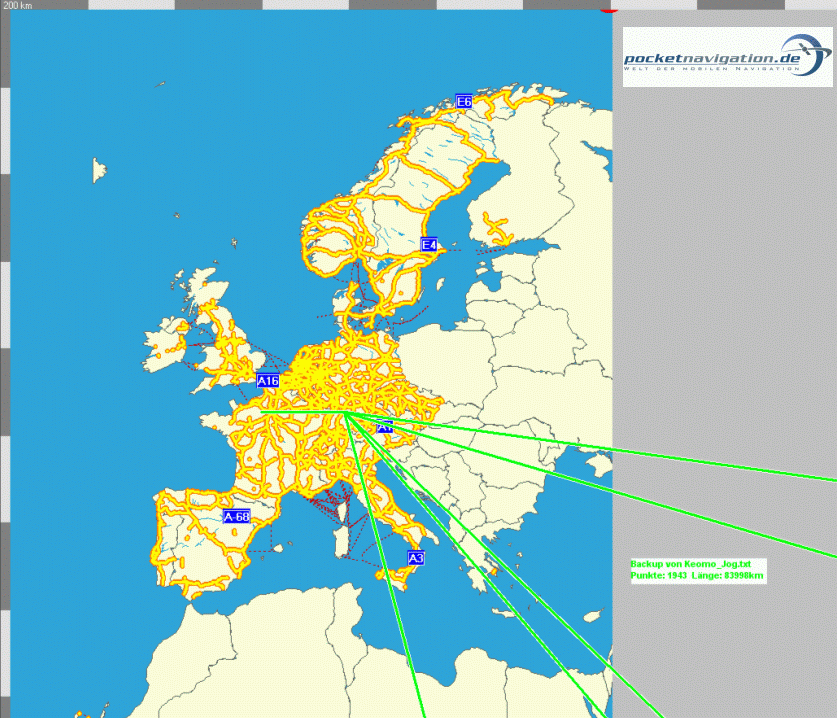
Task: Click the 200 km scale indicator
Action: tap(18, 6)
